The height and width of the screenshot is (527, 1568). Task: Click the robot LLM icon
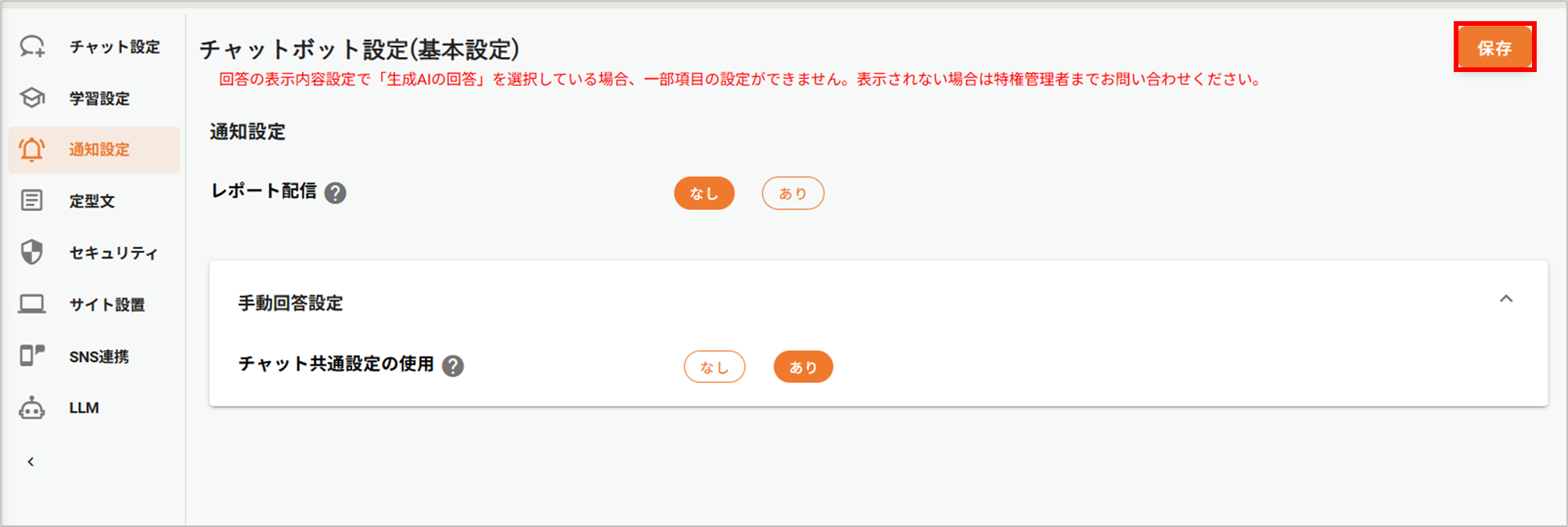(32, 408)
